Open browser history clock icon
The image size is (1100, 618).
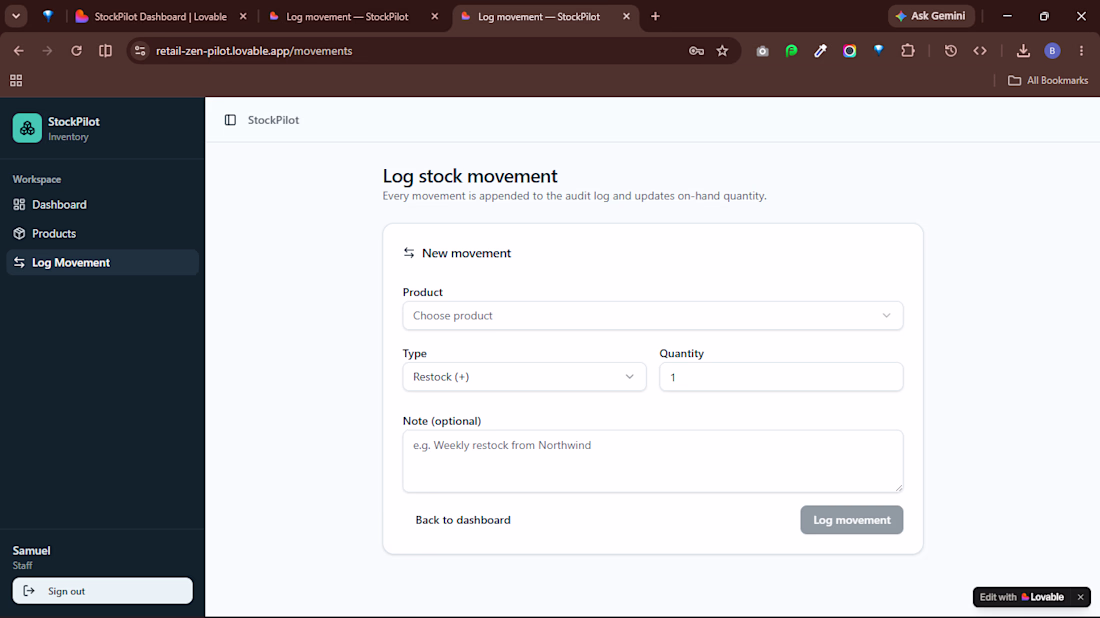click(x=951, y=51)
